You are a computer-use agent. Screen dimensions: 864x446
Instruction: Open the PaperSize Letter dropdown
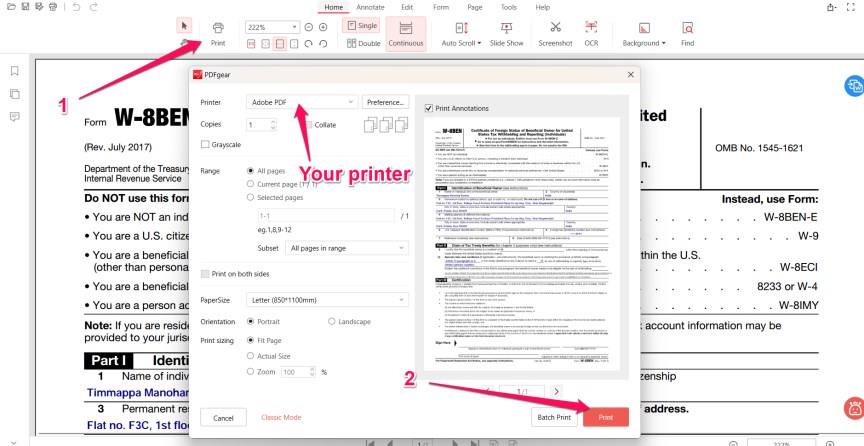[328, 300]
